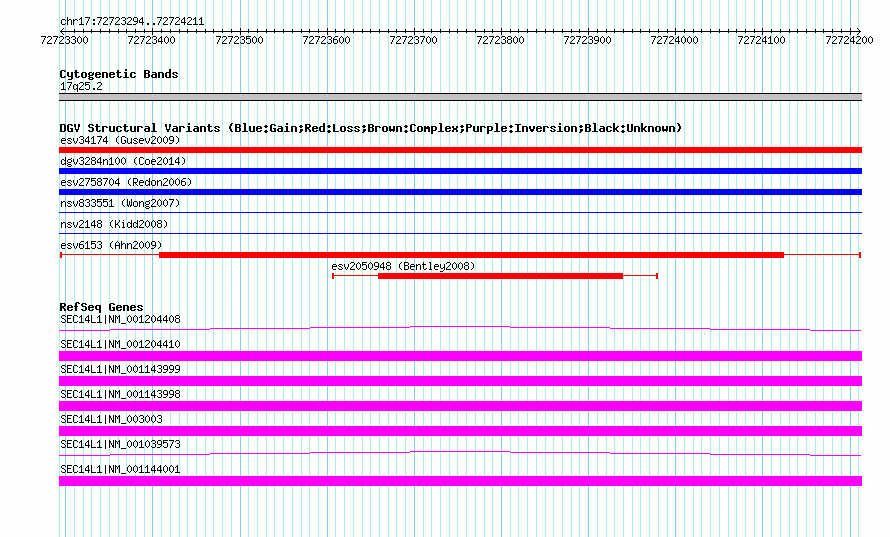Image resolution: width=890 pixels, height=537 pixels.
Task: Click the DGV Structural Variants track title
Action: tap(371, 128)
